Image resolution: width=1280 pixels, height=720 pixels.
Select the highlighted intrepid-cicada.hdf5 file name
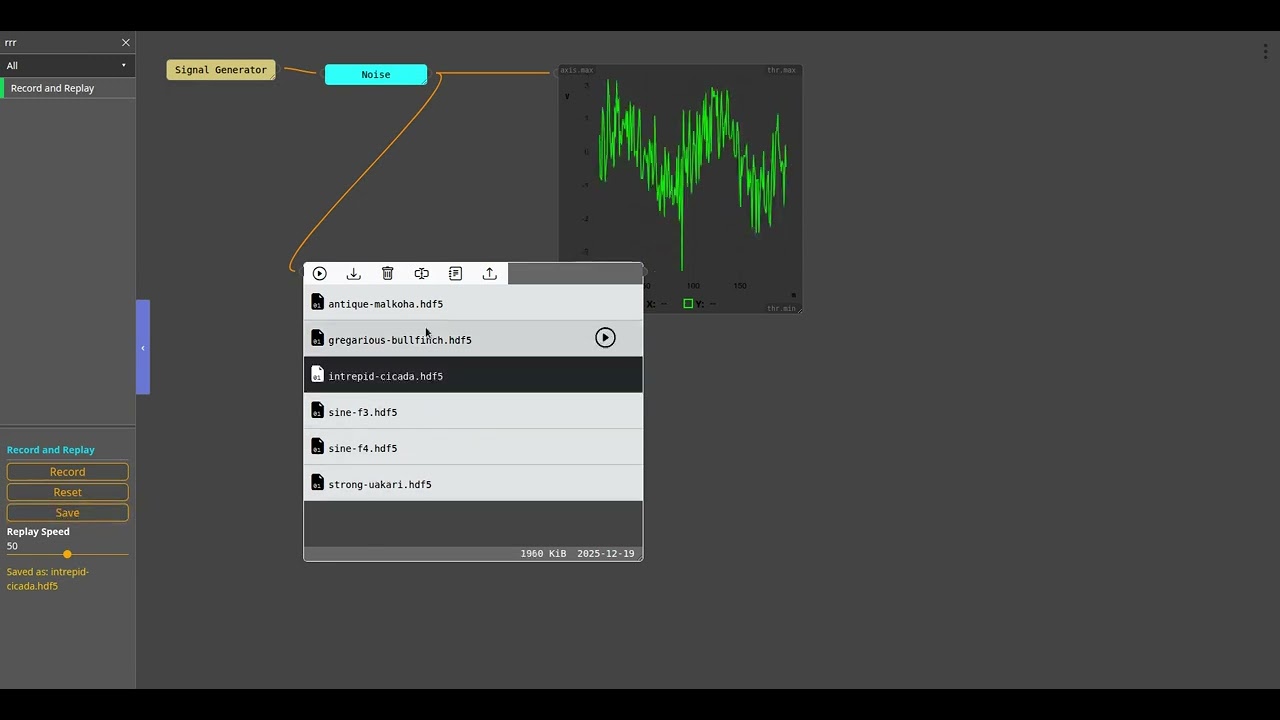click(386, 376)
